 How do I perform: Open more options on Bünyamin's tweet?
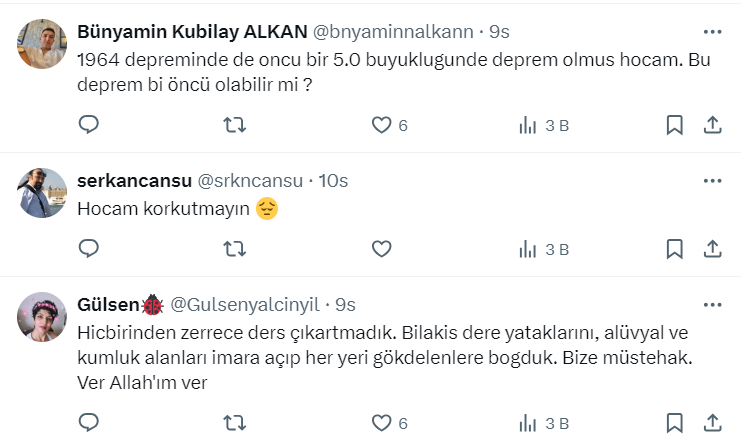pyautogui.click(x=713, y=31)
